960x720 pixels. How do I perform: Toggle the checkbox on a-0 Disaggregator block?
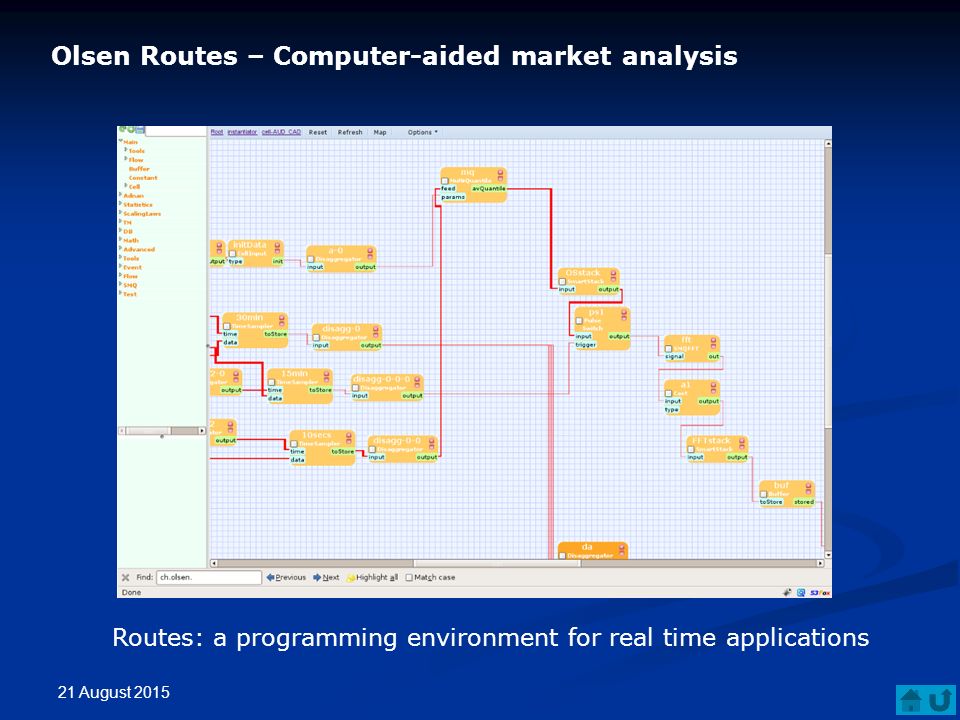[x=311, y=259]
